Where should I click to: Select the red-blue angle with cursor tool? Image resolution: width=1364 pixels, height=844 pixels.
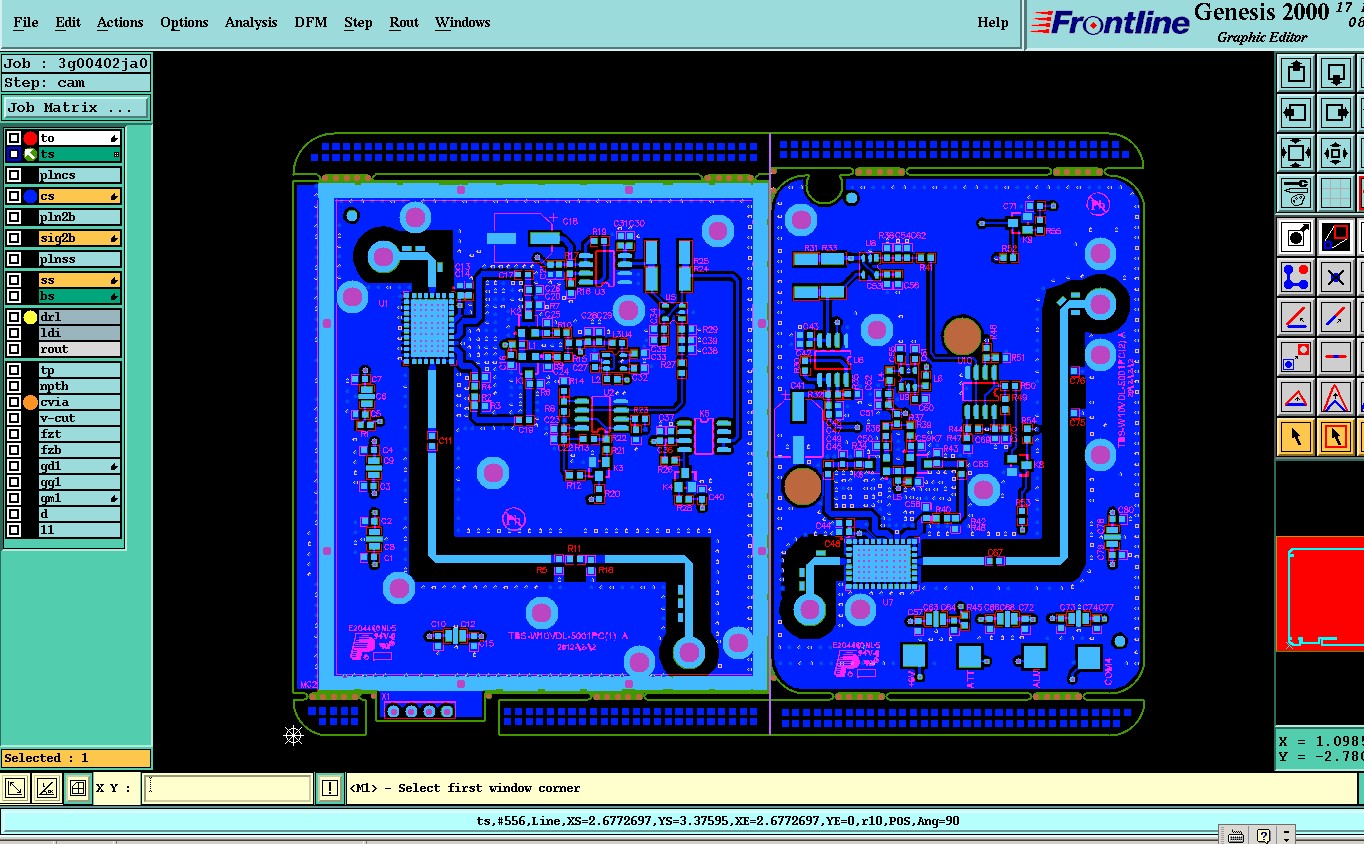coord(1297,317)
